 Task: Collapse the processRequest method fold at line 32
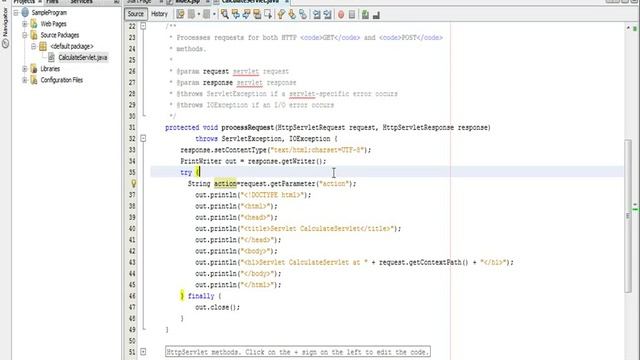(x=143, y=139)
